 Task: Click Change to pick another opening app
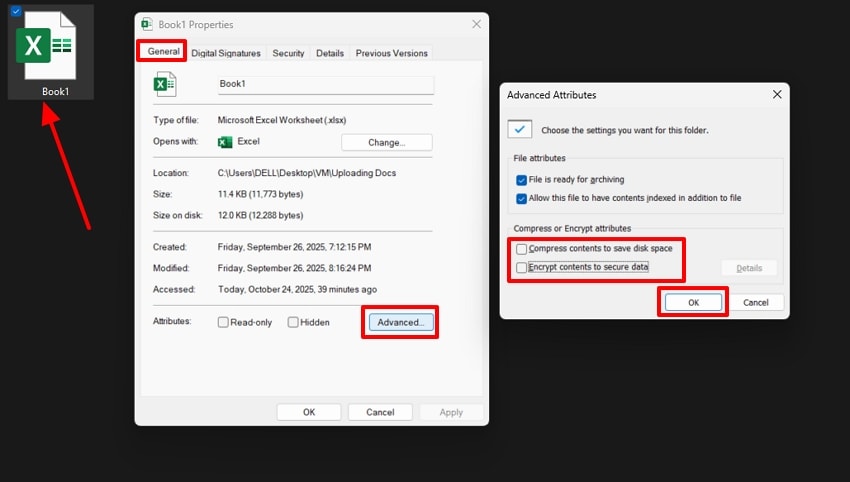point(387,143)
